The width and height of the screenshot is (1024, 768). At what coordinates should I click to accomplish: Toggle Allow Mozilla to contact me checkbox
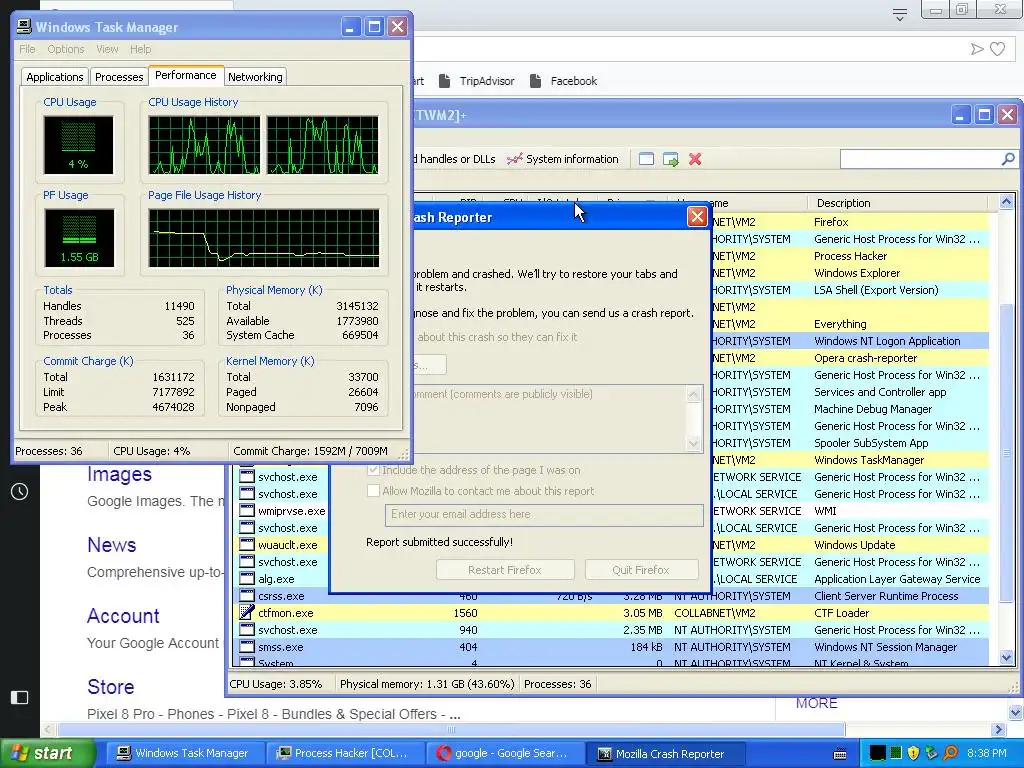point(374,490)
